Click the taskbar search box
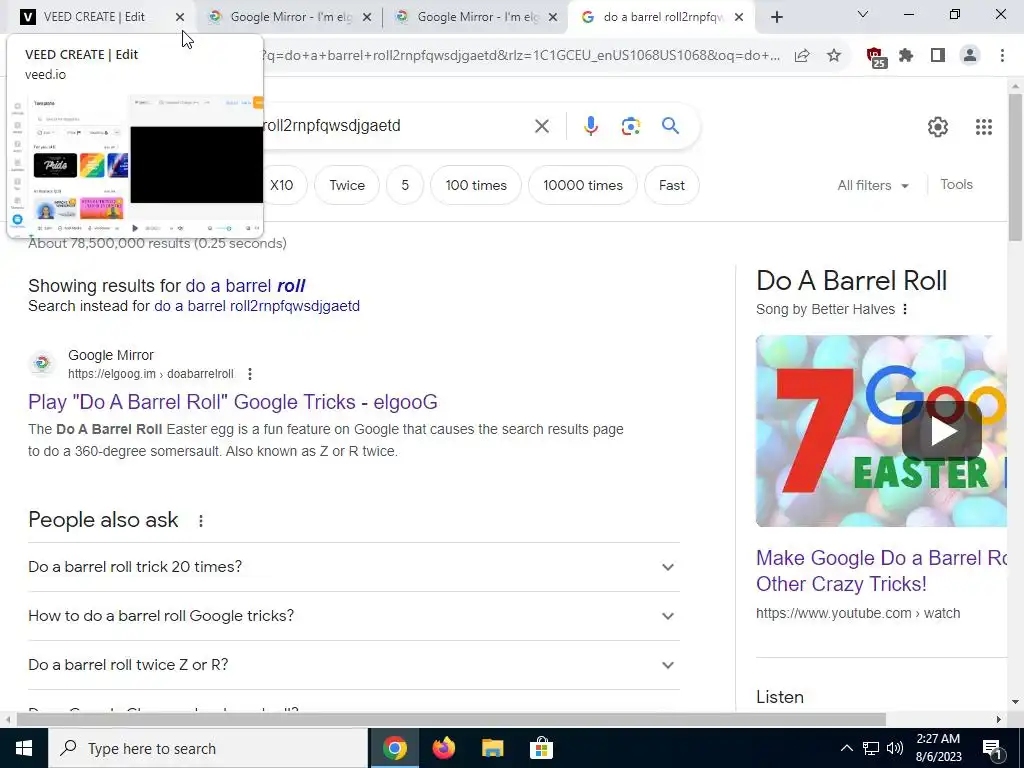Screen dimensions: 1024x768 pyautogui.click(x=208, y=748)
